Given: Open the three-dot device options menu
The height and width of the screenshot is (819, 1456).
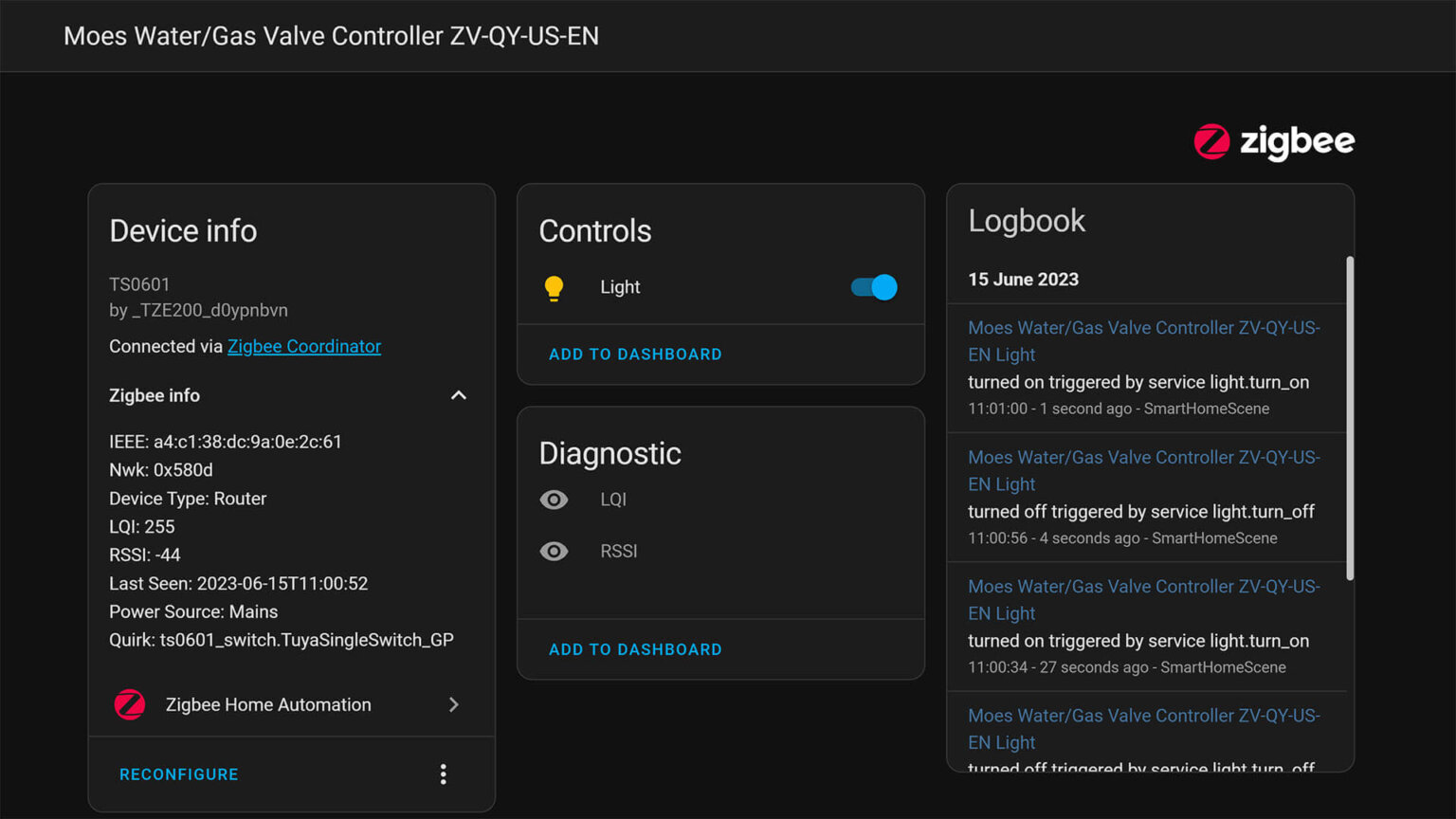Looking at the screenshot, I should click(443, 774).
